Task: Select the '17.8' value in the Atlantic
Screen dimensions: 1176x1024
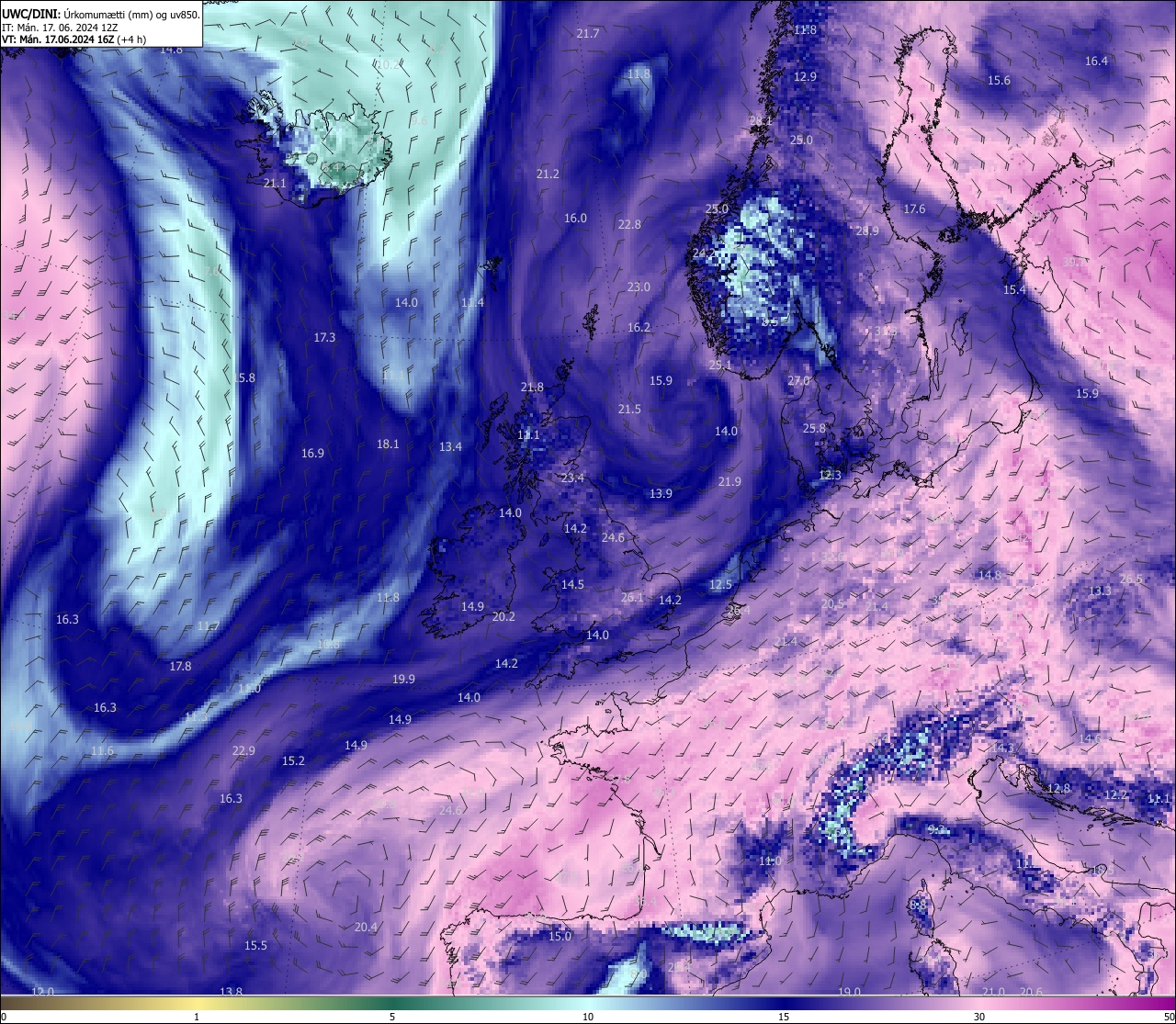Action: tap(180, 667)
